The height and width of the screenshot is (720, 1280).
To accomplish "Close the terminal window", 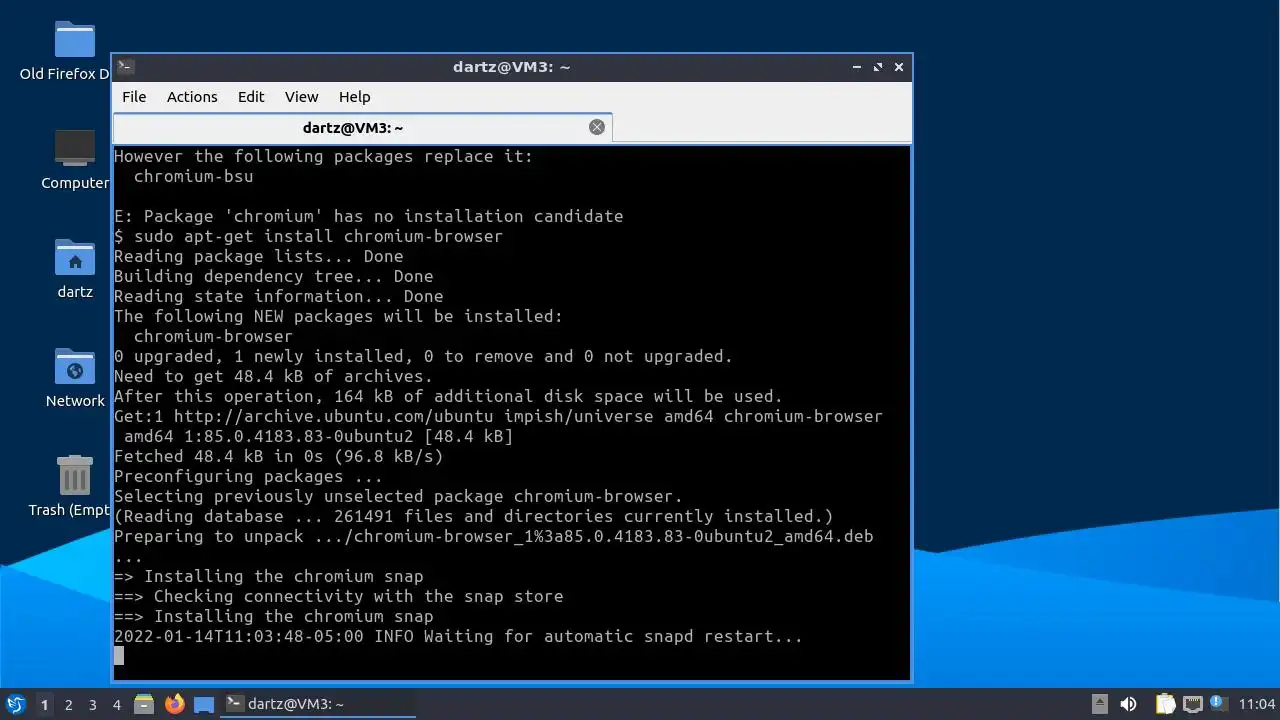I will click(899, 67).
